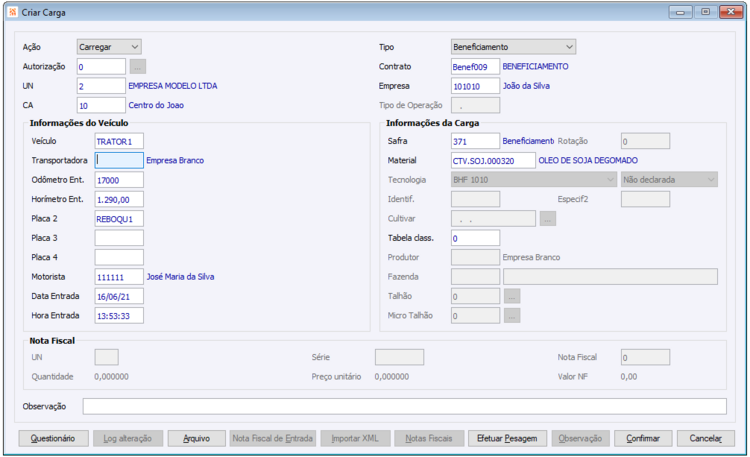Open the Ação dropdown showing Carregar
This screenshot has width=750, height=457.
pos(109,47)
